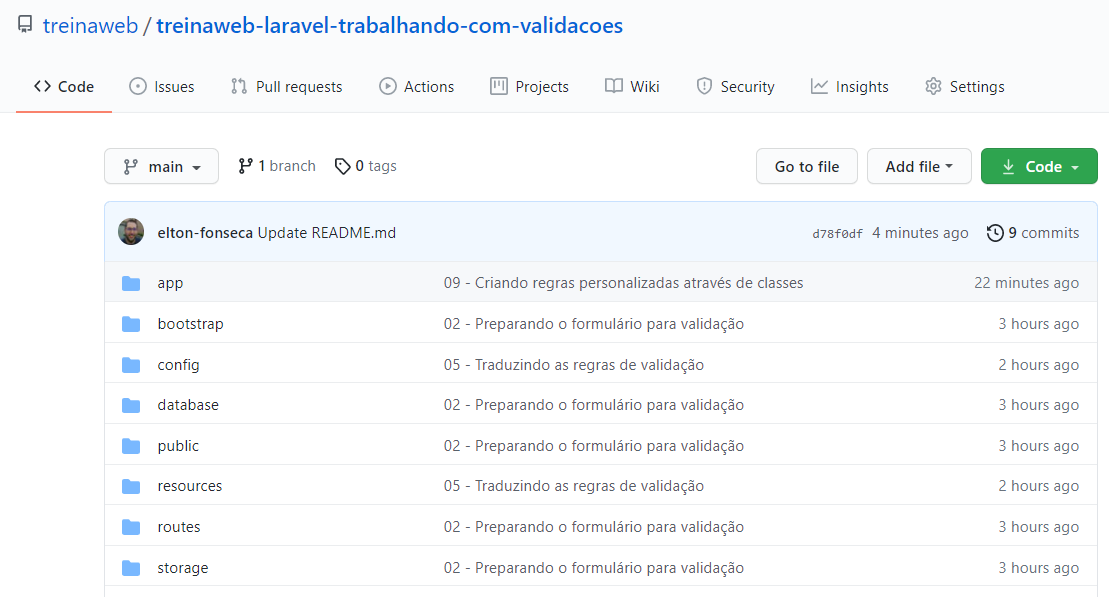Click the tag icon next to 0 tags
This screenshot has width=1109, height=597.
tap(343, 166)
